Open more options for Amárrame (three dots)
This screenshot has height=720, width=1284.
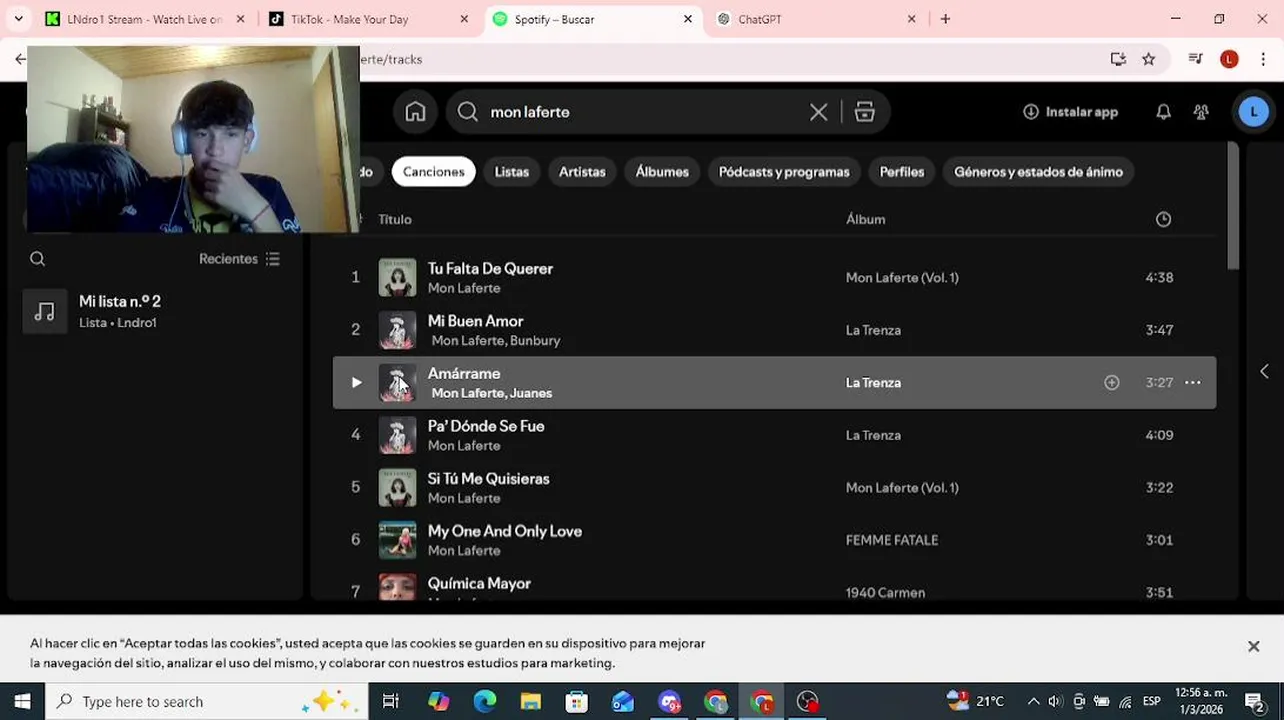1192,382
